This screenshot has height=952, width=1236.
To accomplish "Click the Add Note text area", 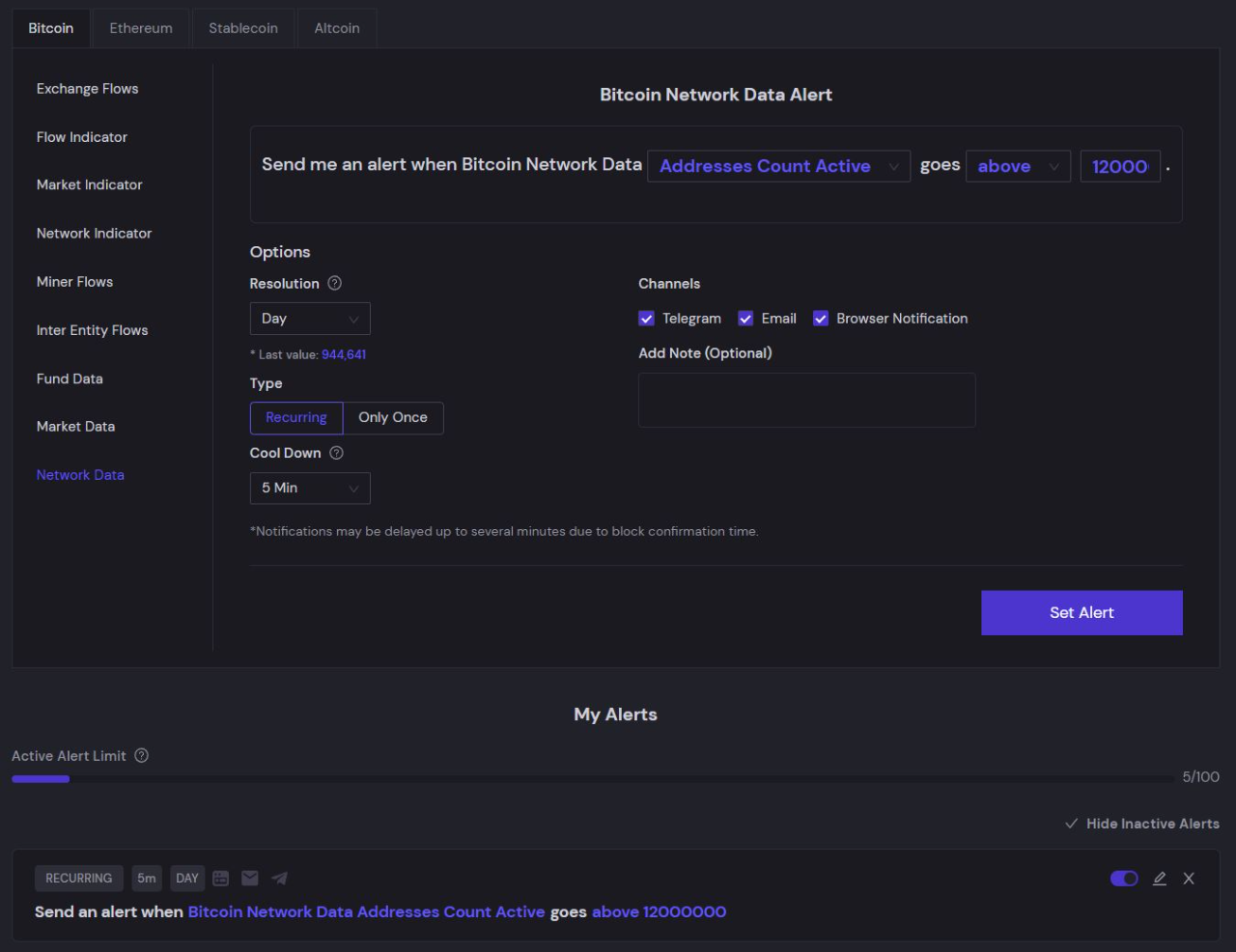I will [807, 401].
